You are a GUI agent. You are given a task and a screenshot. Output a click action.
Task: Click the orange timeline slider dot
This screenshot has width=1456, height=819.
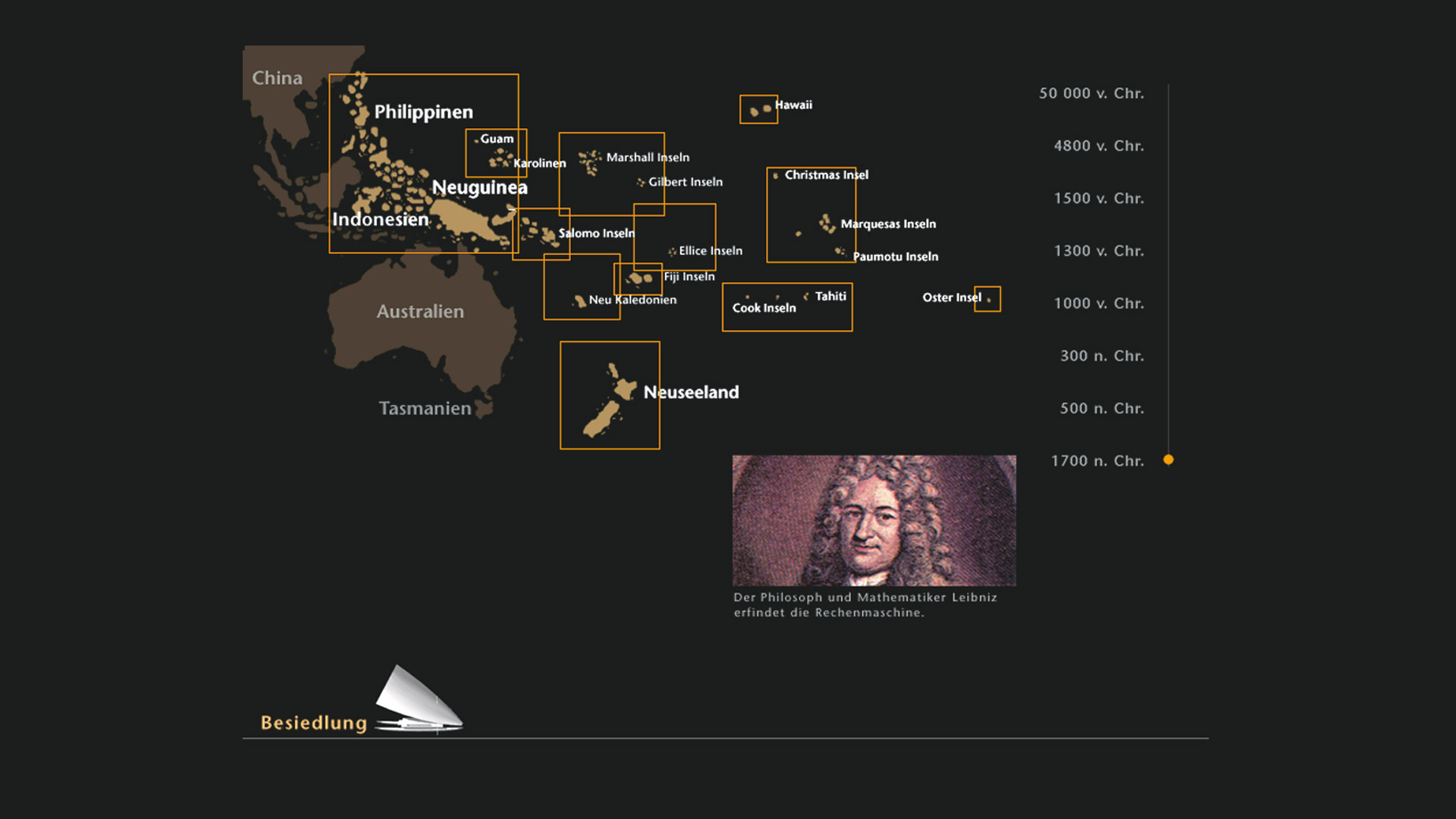pyautogui.click(x=1169, y=460)
